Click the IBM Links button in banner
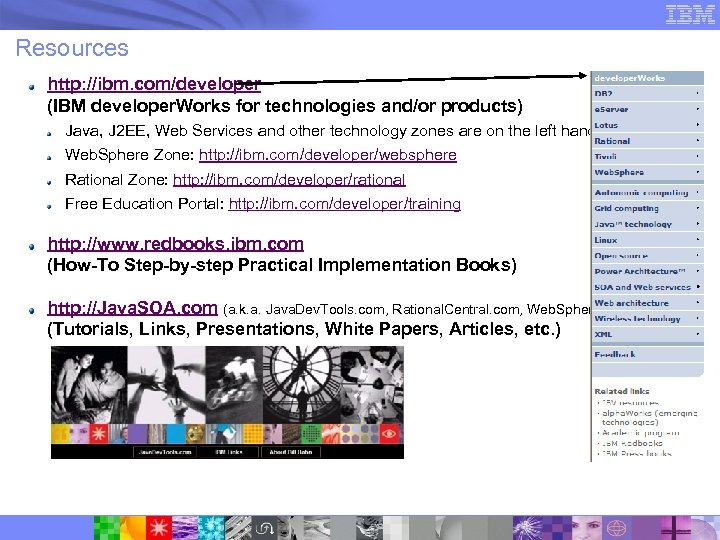Image resolution: width=720 pixels, height=540 pixels. coord(229,452)
